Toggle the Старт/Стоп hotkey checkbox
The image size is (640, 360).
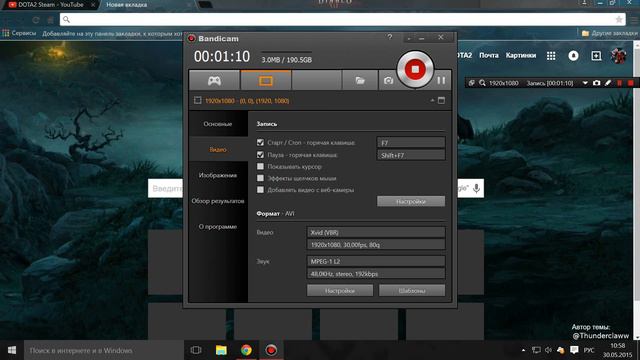click(x=260, y=142)
